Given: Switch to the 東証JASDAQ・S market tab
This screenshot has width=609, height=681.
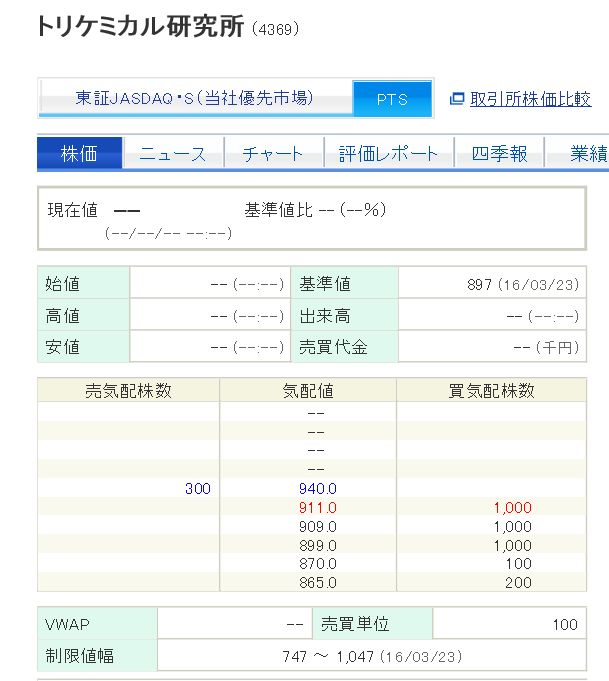Looking at the screenshot, I should pyautogui.click(x=195, y=98).
